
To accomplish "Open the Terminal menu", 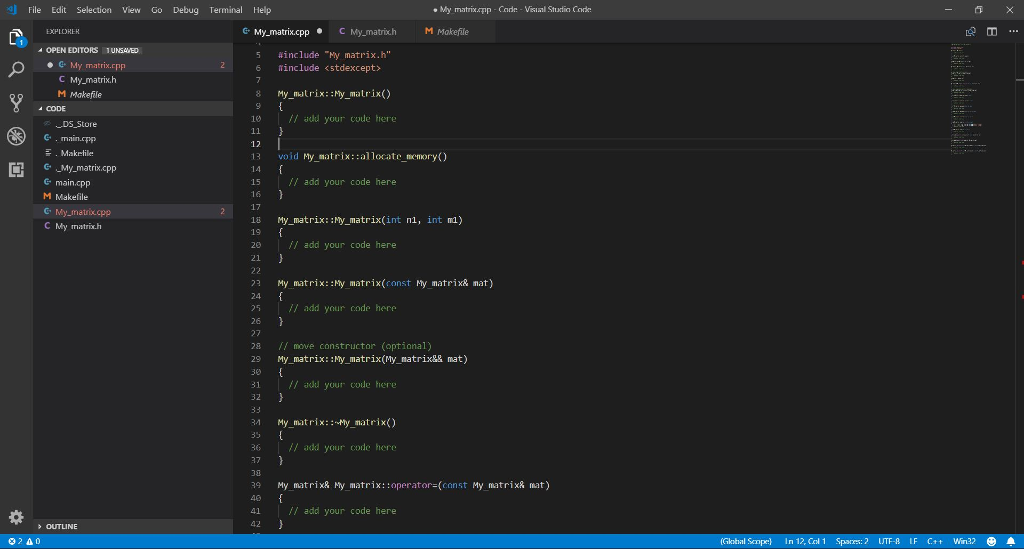I will 225,10.
